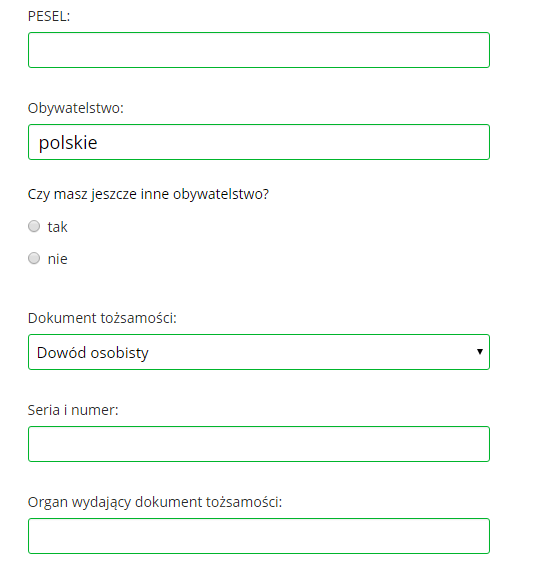
Task: Click the PESEL input field
Action: click(x=259, y=50)
